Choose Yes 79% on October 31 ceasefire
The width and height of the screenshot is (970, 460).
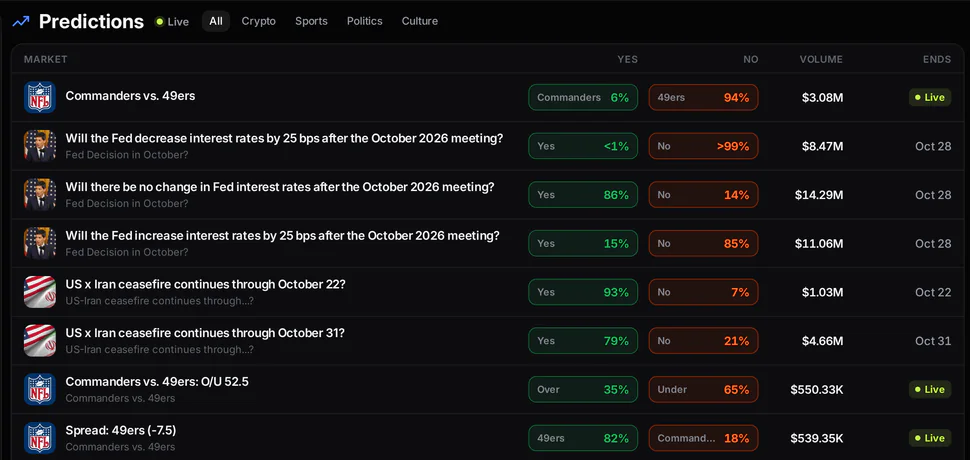point(583,341)
